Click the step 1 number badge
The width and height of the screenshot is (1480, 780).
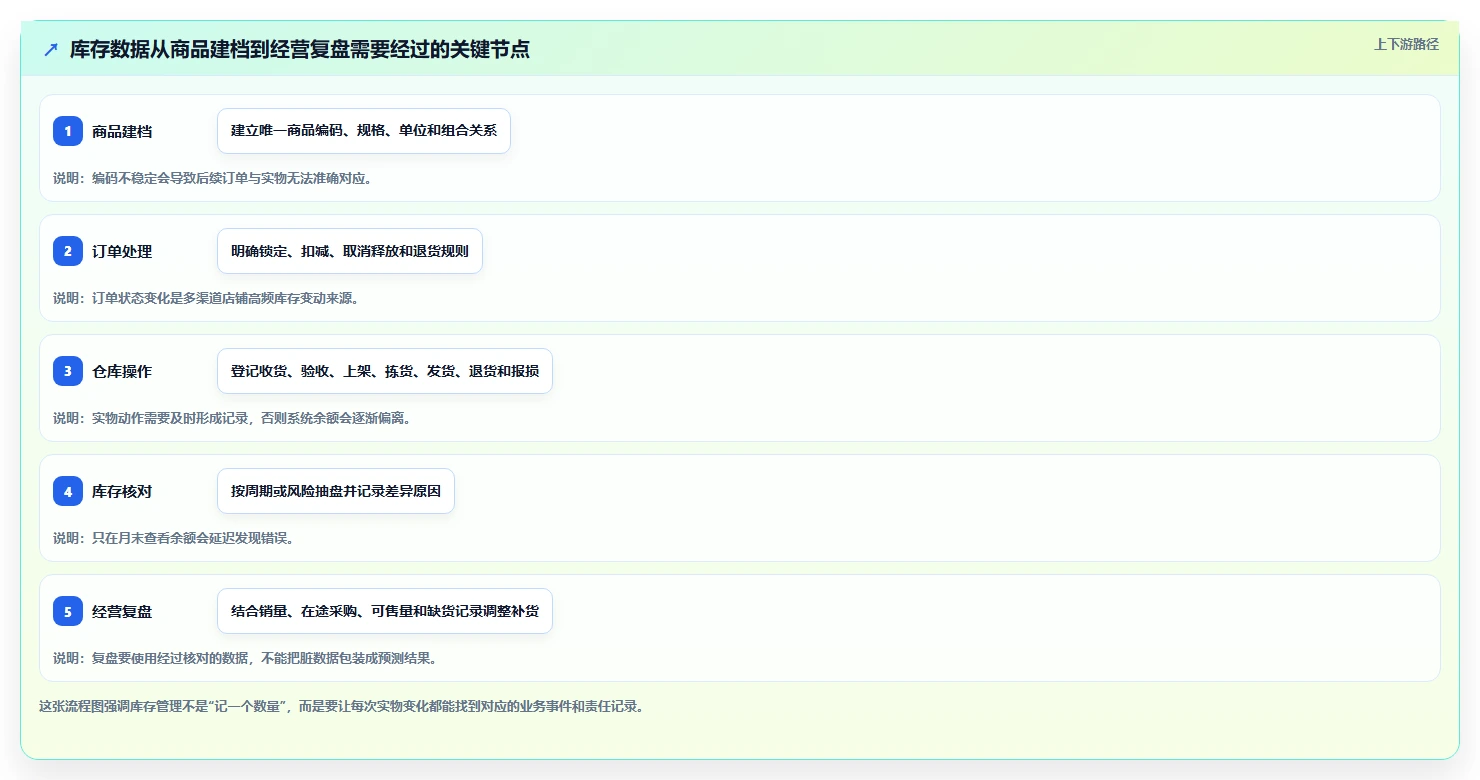click(68, 131)
